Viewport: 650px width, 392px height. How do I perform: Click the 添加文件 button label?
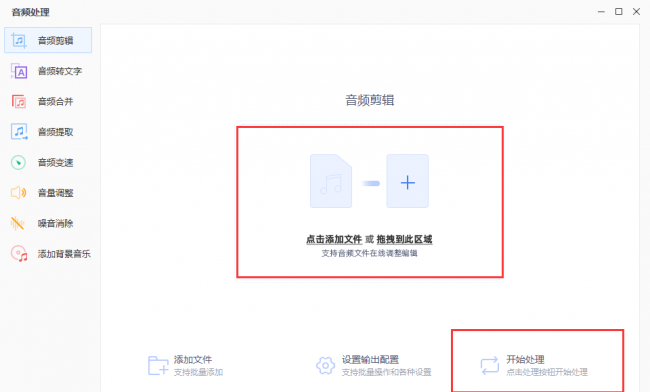193,359
